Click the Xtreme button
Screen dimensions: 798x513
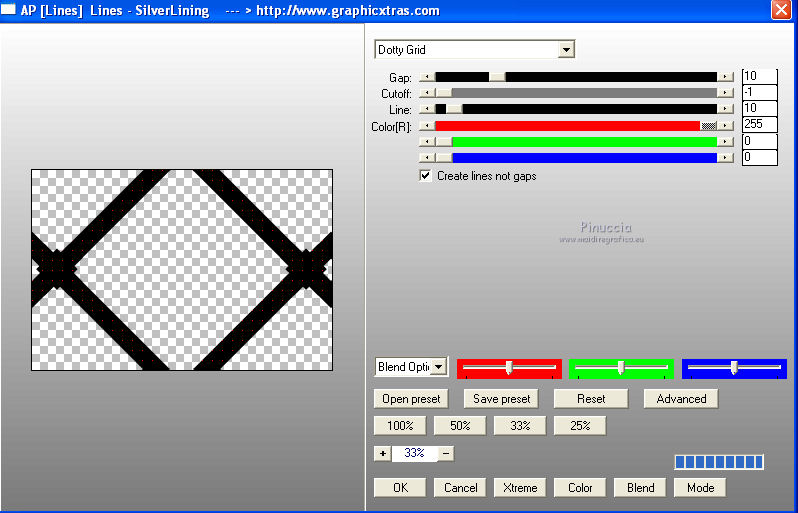pos(520,488)
